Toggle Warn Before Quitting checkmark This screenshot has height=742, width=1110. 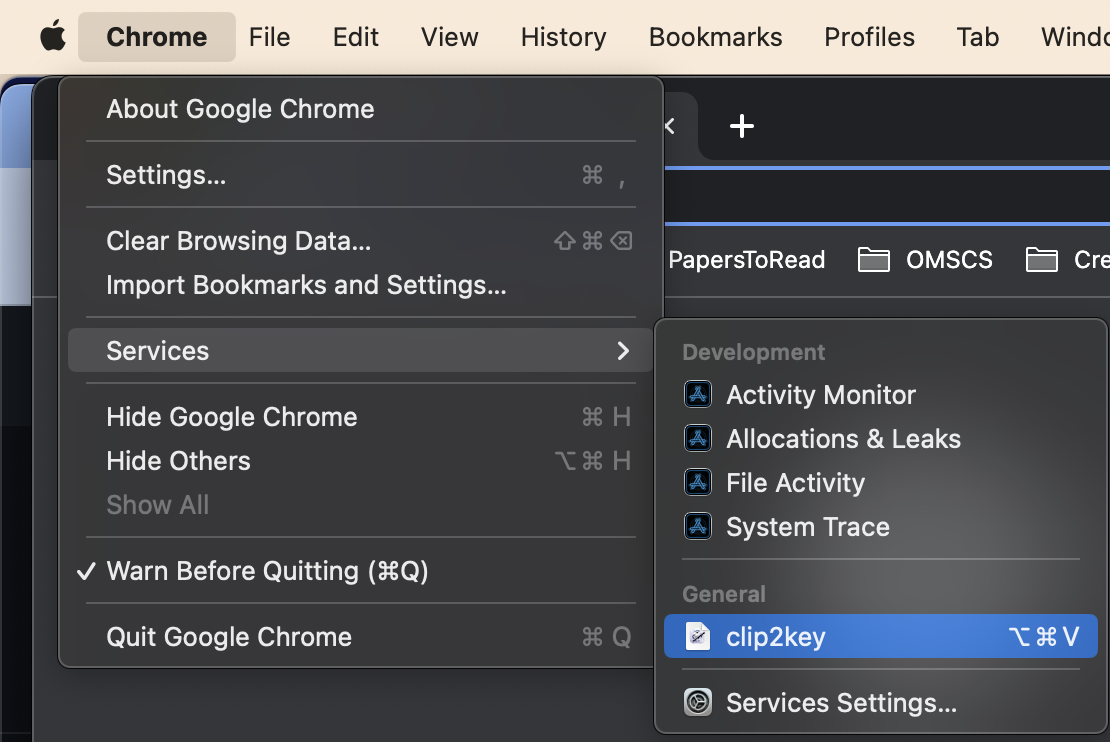(87, 571)
